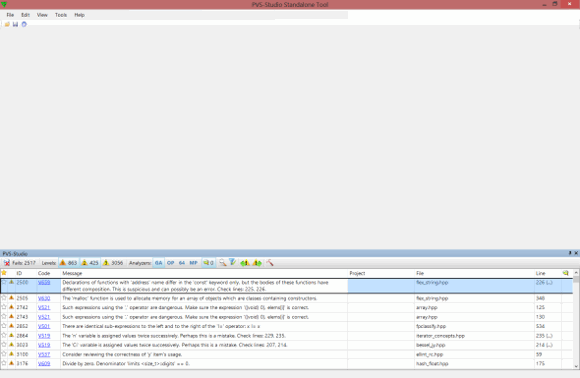The width and height of the screenshot is (580, 378).
Task: Click the warning list vertical scrollbar down arrow
Action: 576,366
